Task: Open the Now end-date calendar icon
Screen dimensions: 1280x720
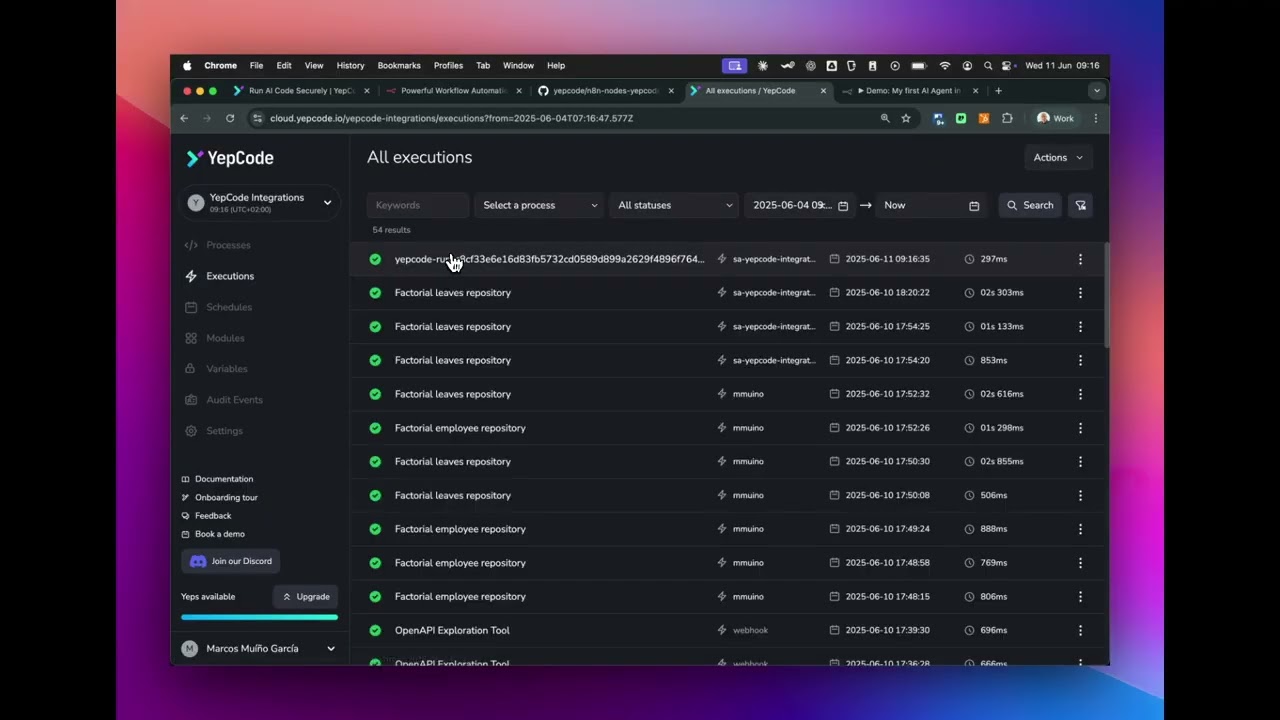Action: [x=974, y=206]
